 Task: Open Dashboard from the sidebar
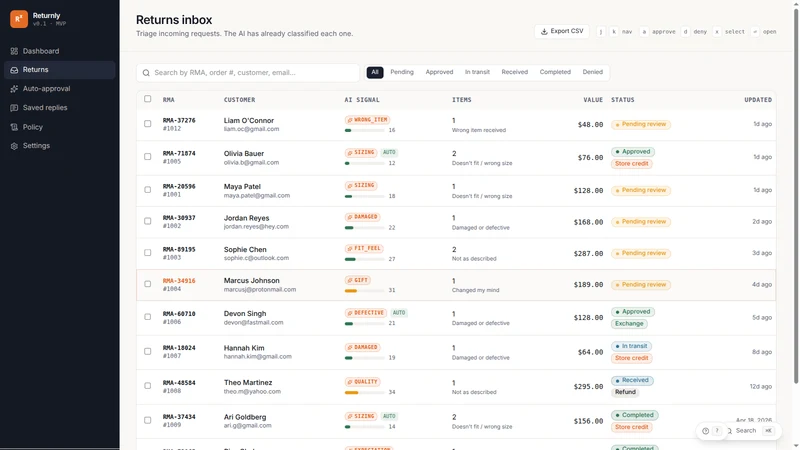[x=59, y=51]
